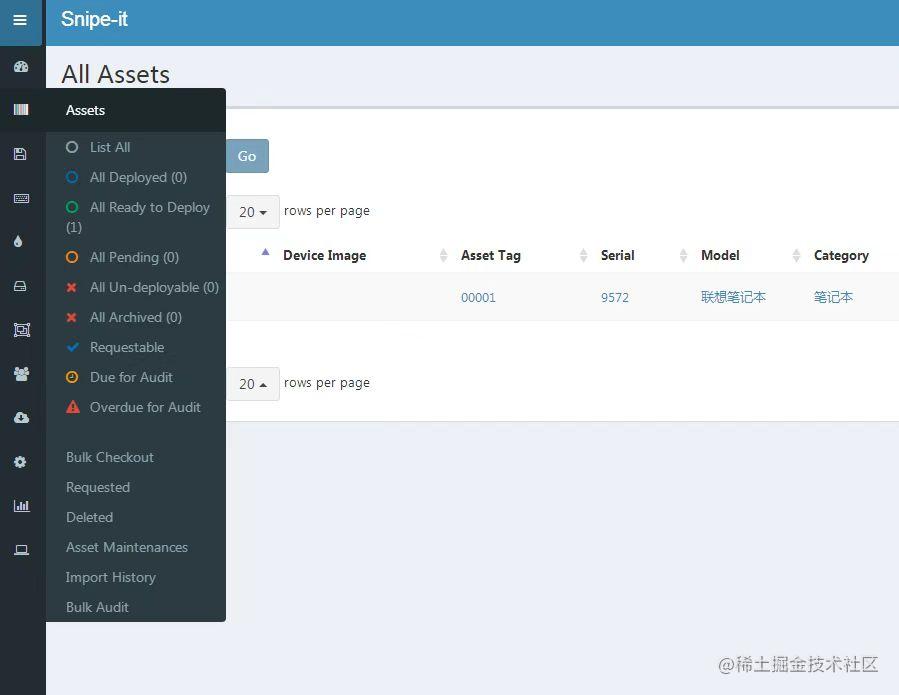The width and height of the screenshot is (899, 695).
Task: Choose All Deployed filter option
Action: [138, 177]
